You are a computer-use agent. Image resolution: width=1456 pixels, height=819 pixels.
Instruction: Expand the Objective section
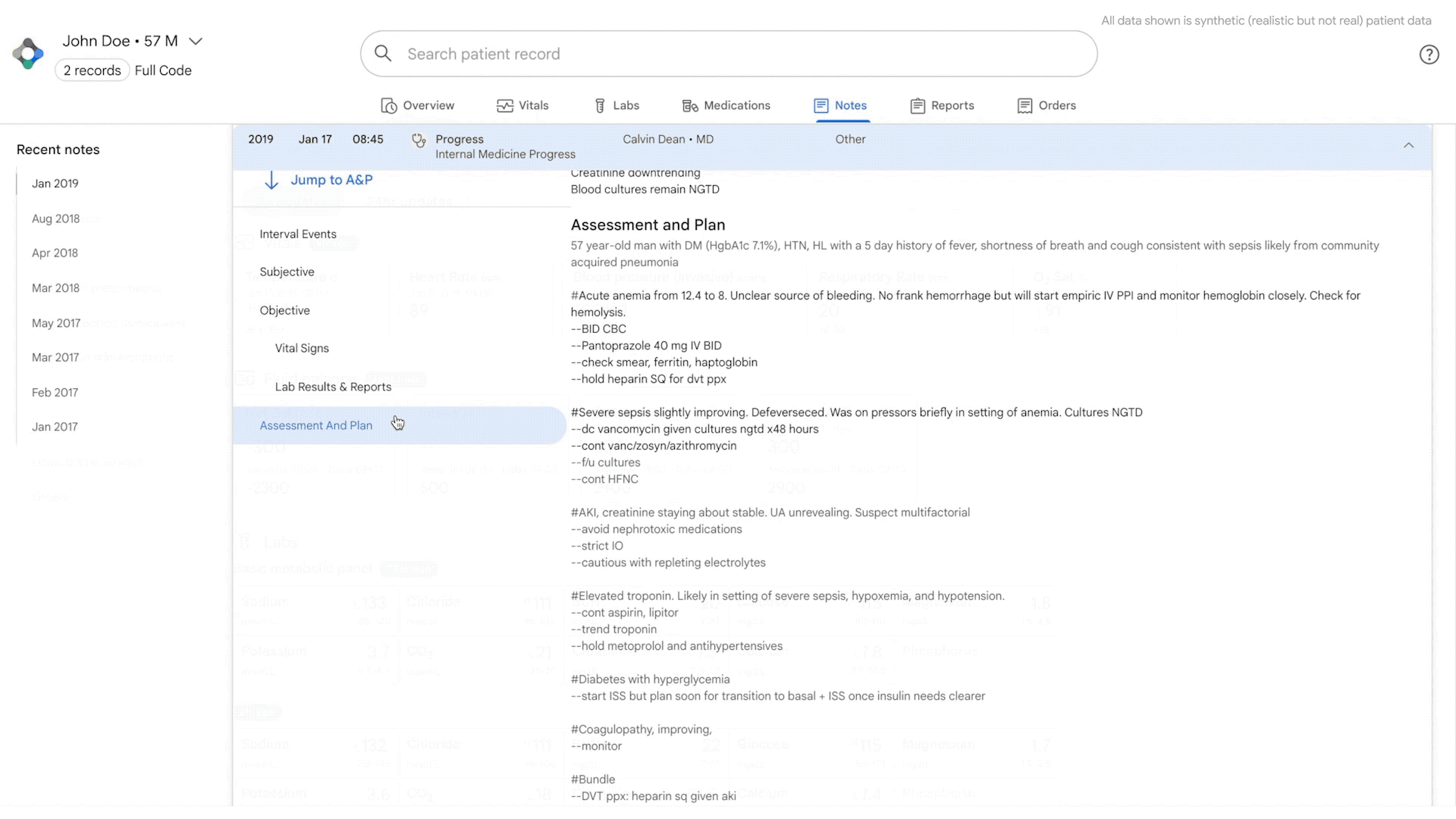[284, 310]
